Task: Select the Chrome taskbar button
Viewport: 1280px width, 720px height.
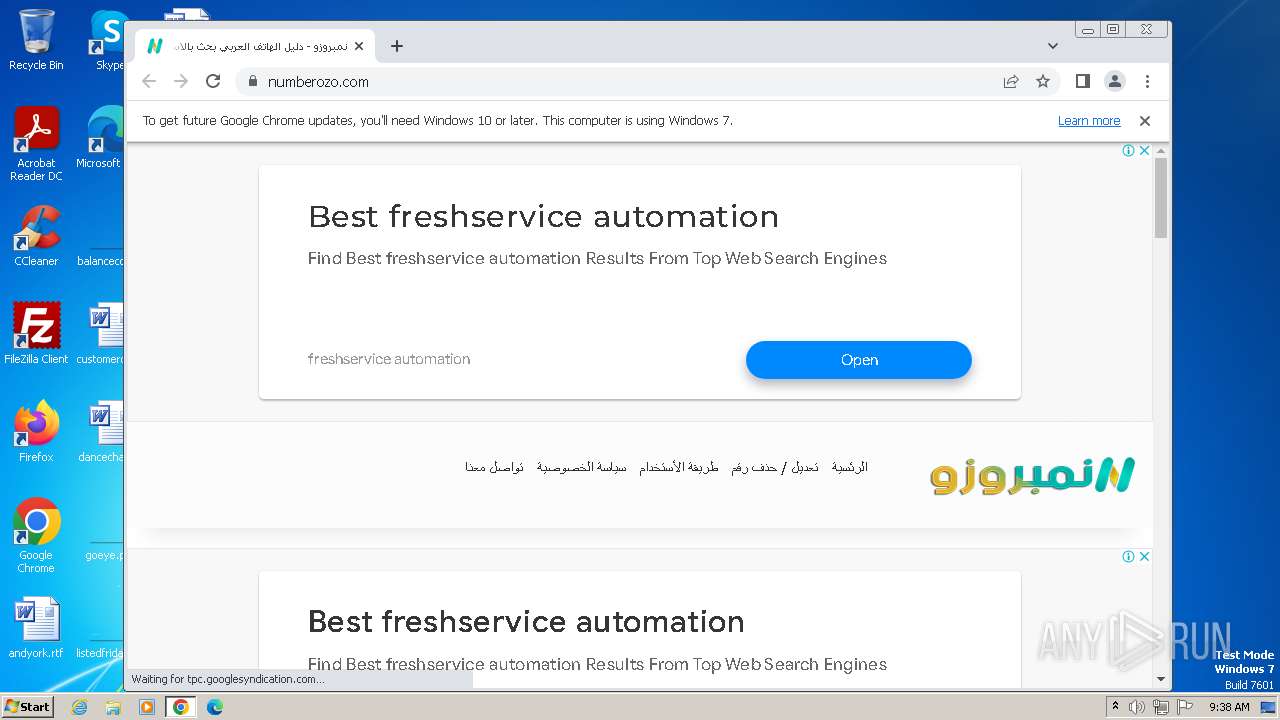Action: coord(181,707)
